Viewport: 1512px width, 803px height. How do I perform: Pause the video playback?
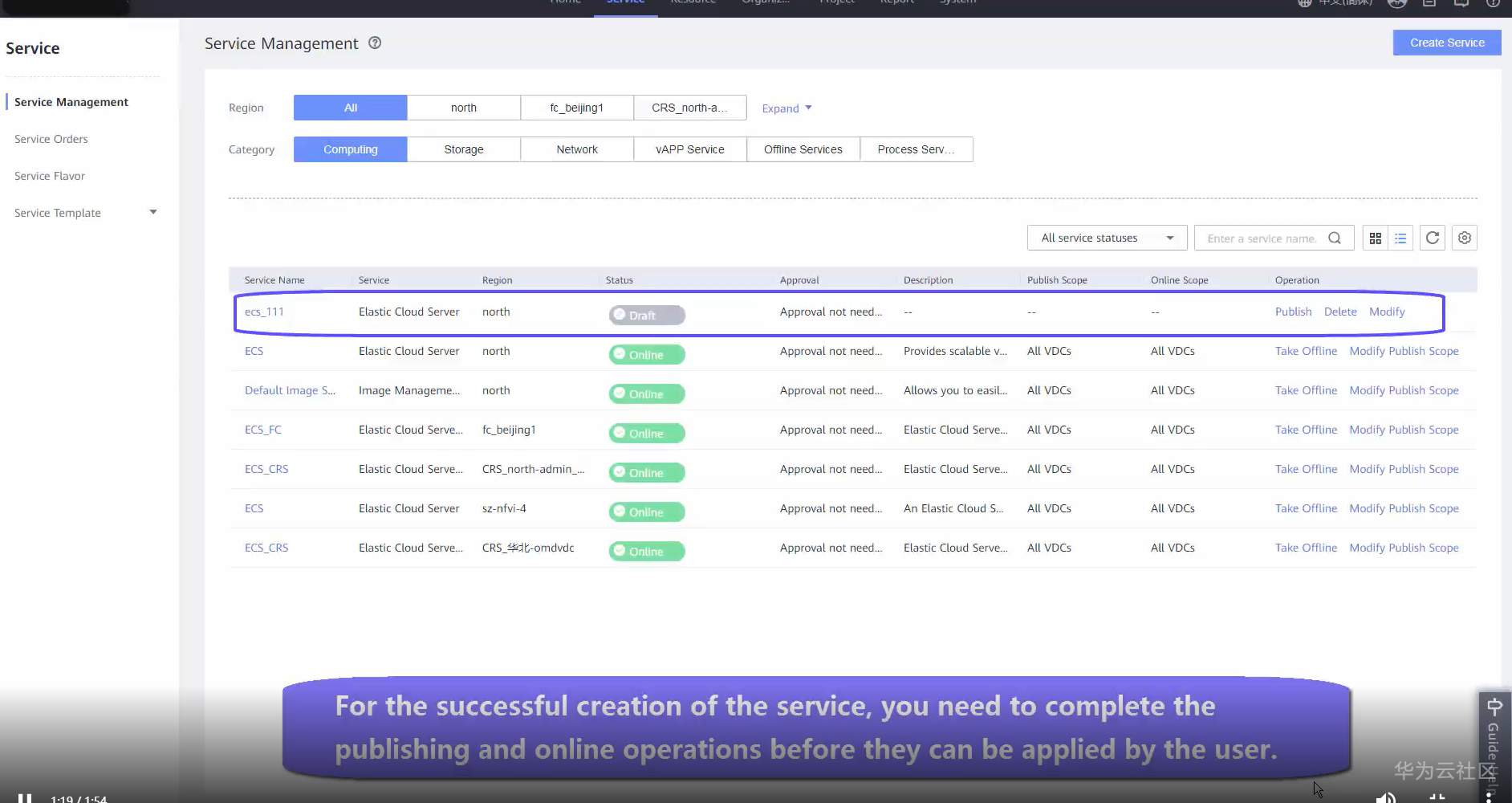tap(25, 798)
